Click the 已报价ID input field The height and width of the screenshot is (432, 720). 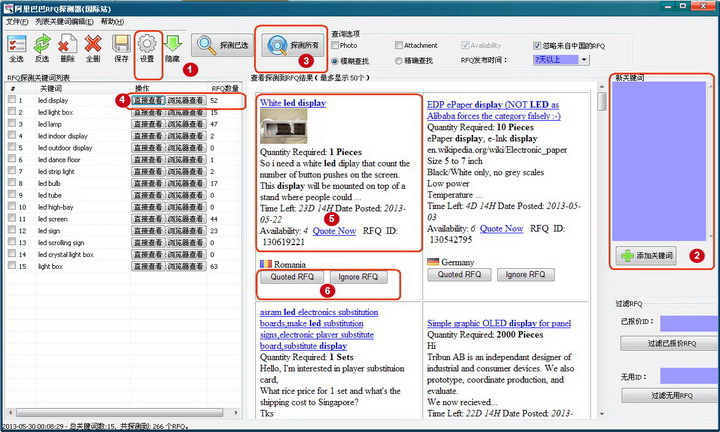click(x=690, y=323)
